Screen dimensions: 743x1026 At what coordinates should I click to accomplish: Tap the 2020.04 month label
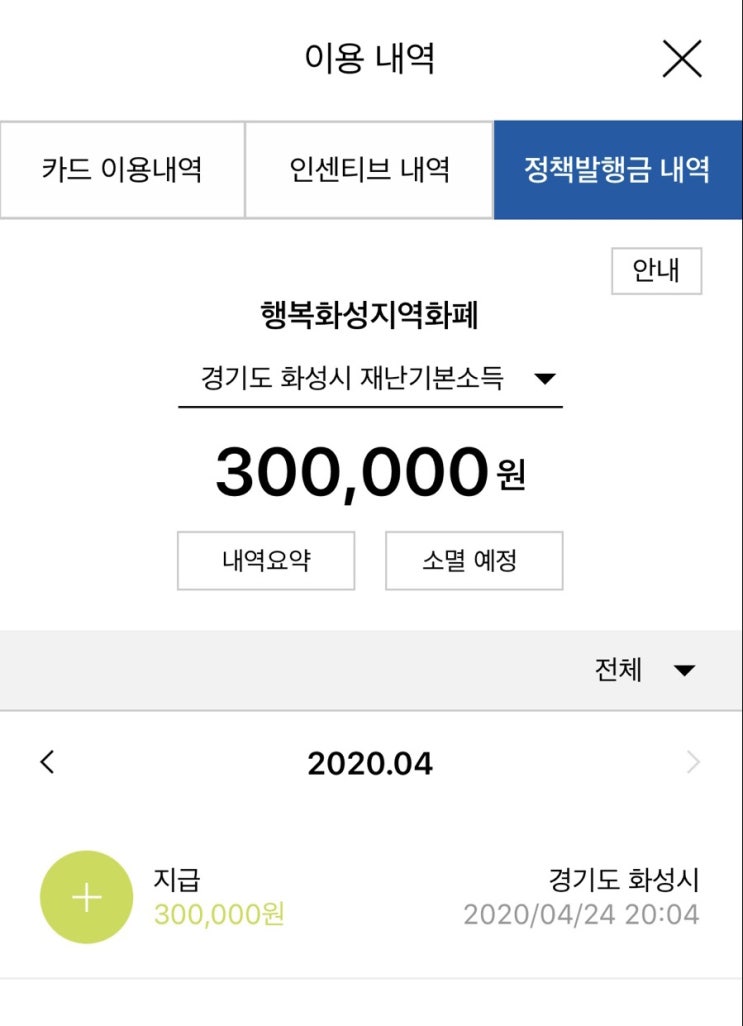point(370,764)
